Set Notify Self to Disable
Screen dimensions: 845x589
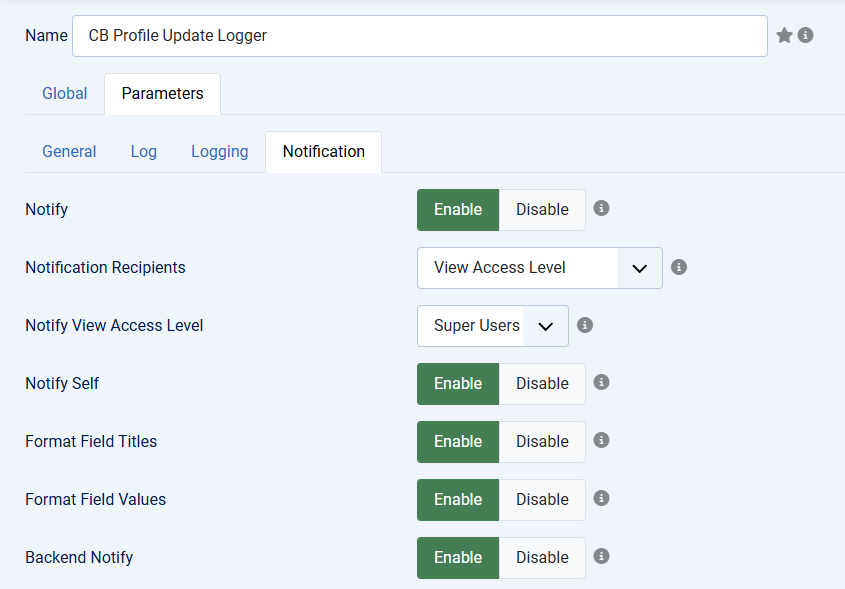pyautogui.click(x=542, y=384)
